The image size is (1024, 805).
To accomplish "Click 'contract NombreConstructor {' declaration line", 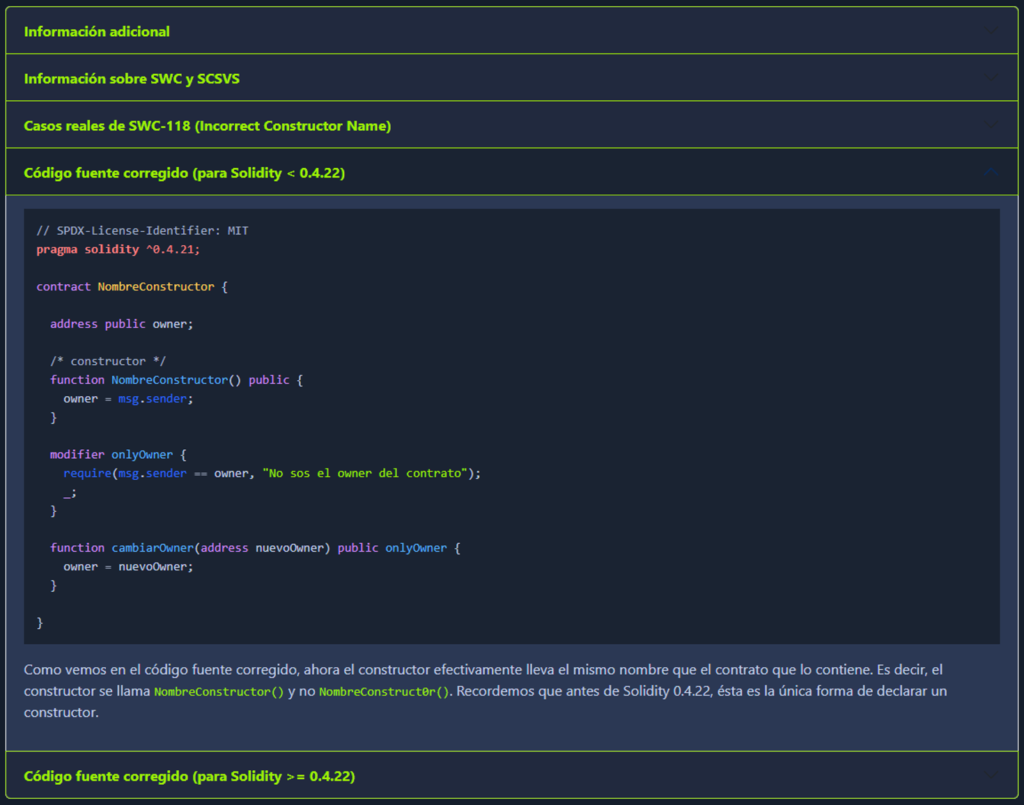I will click(132, 287).
